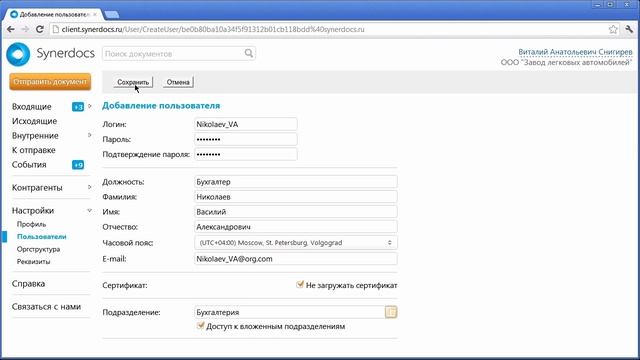Toggle Не загружать сертификат checkbox

pyautogui.click(x=300, y=284)
